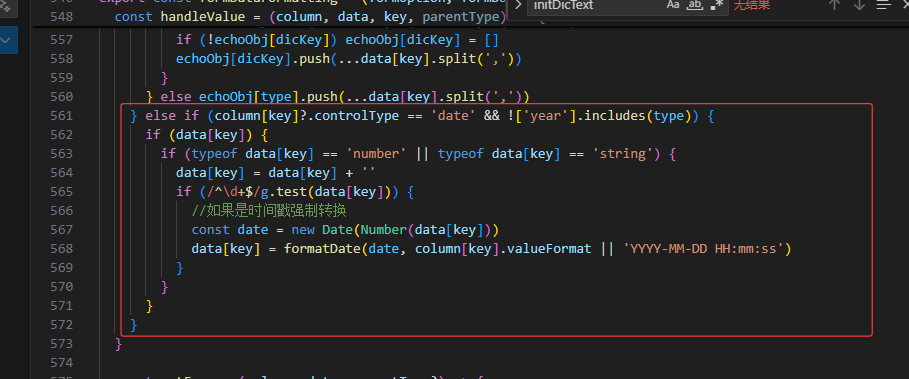Go to previous match arrow
Image resolution: width=909 pixels, height=379 pixels.
(x=834, y=5)
